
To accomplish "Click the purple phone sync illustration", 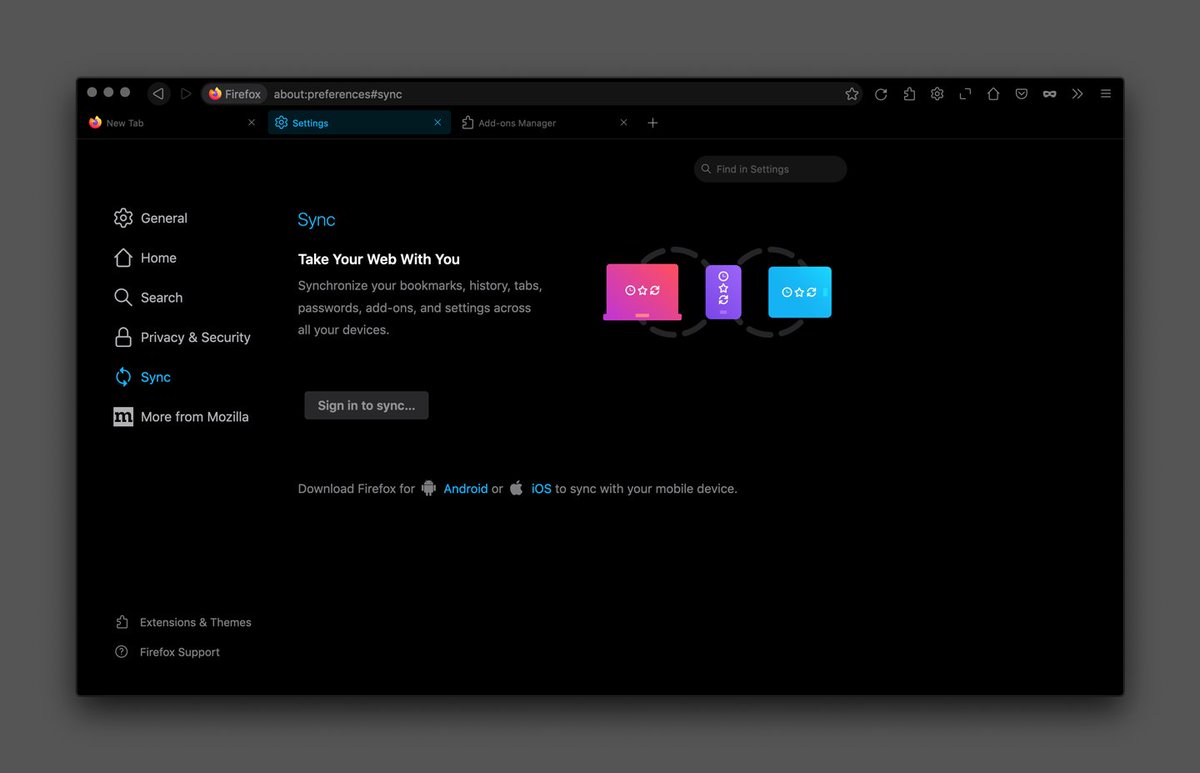I will pyautogui.click(x=723, y=292).
